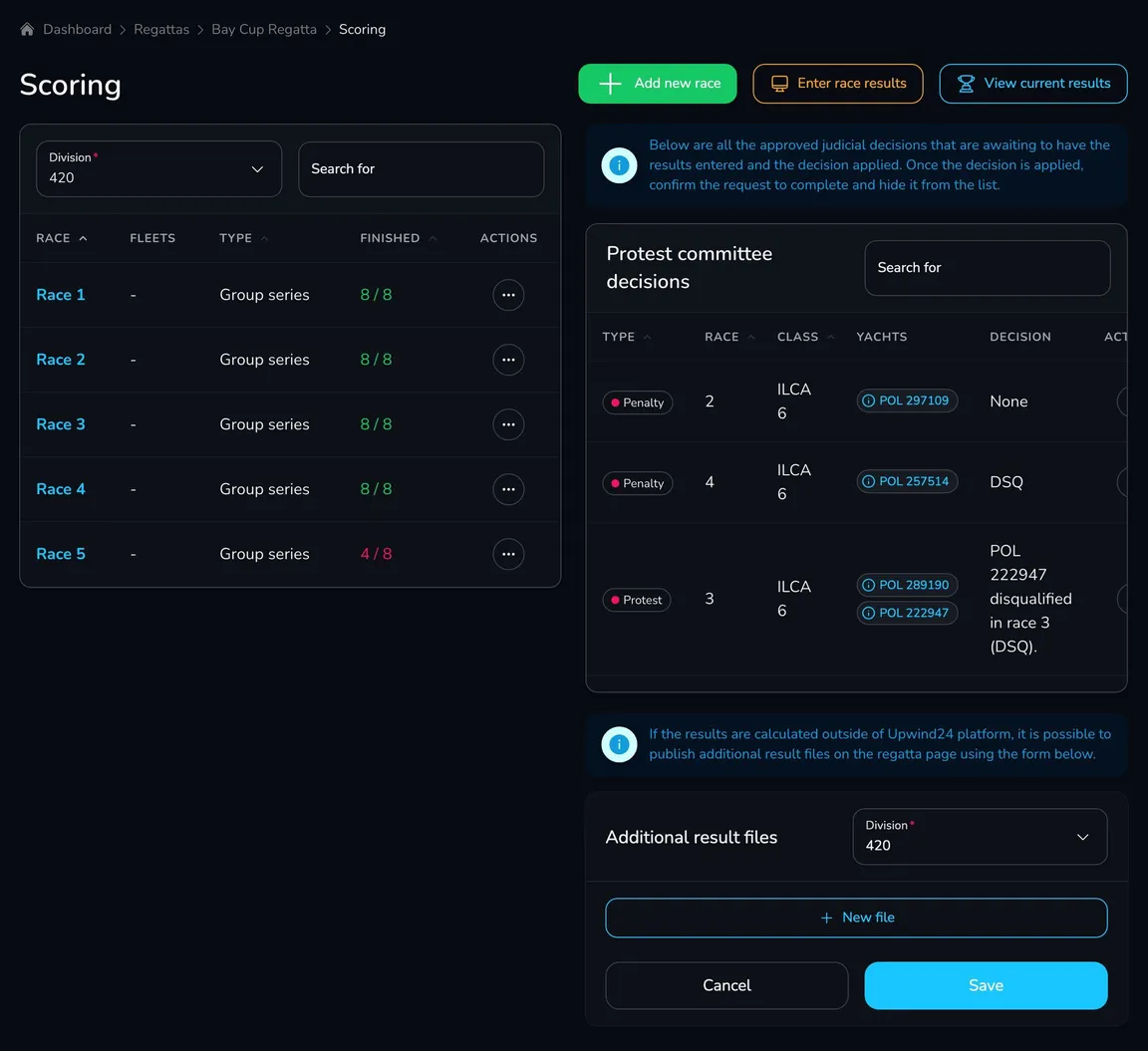
Task: Click POL 289190 yacht chip
Action: 907,585
